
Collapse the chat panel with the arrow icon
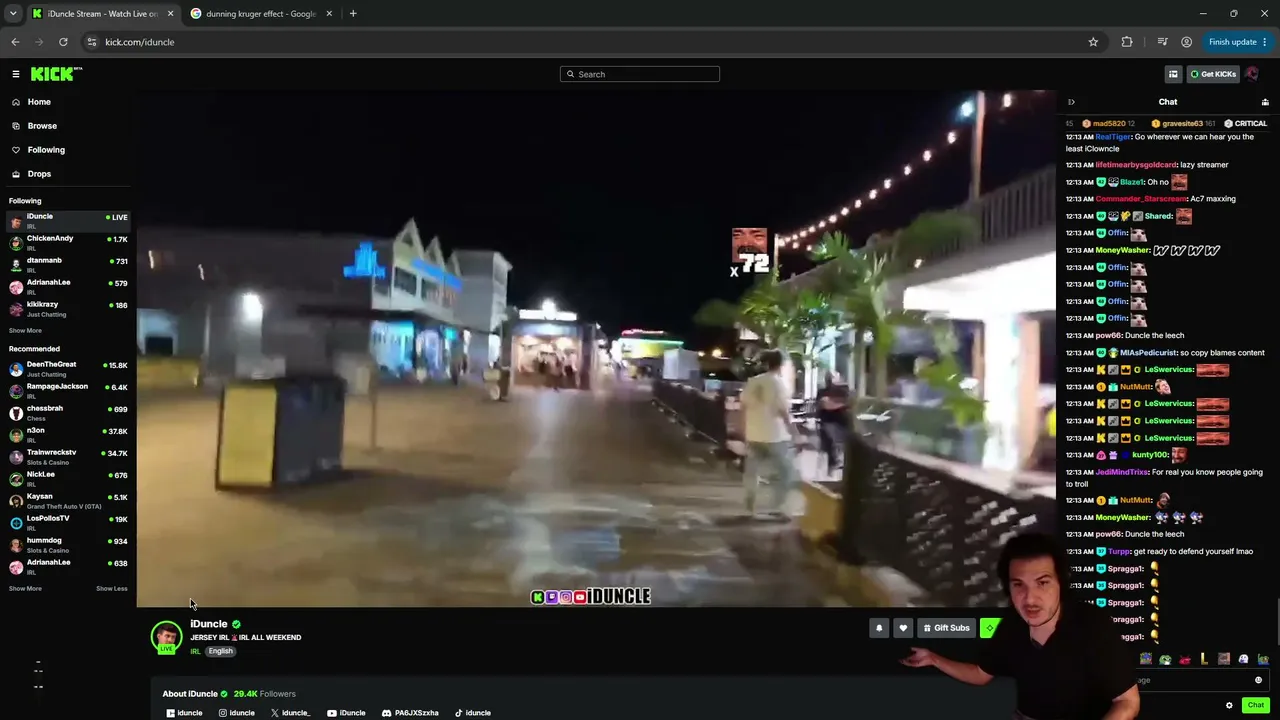coord(1071,102)
